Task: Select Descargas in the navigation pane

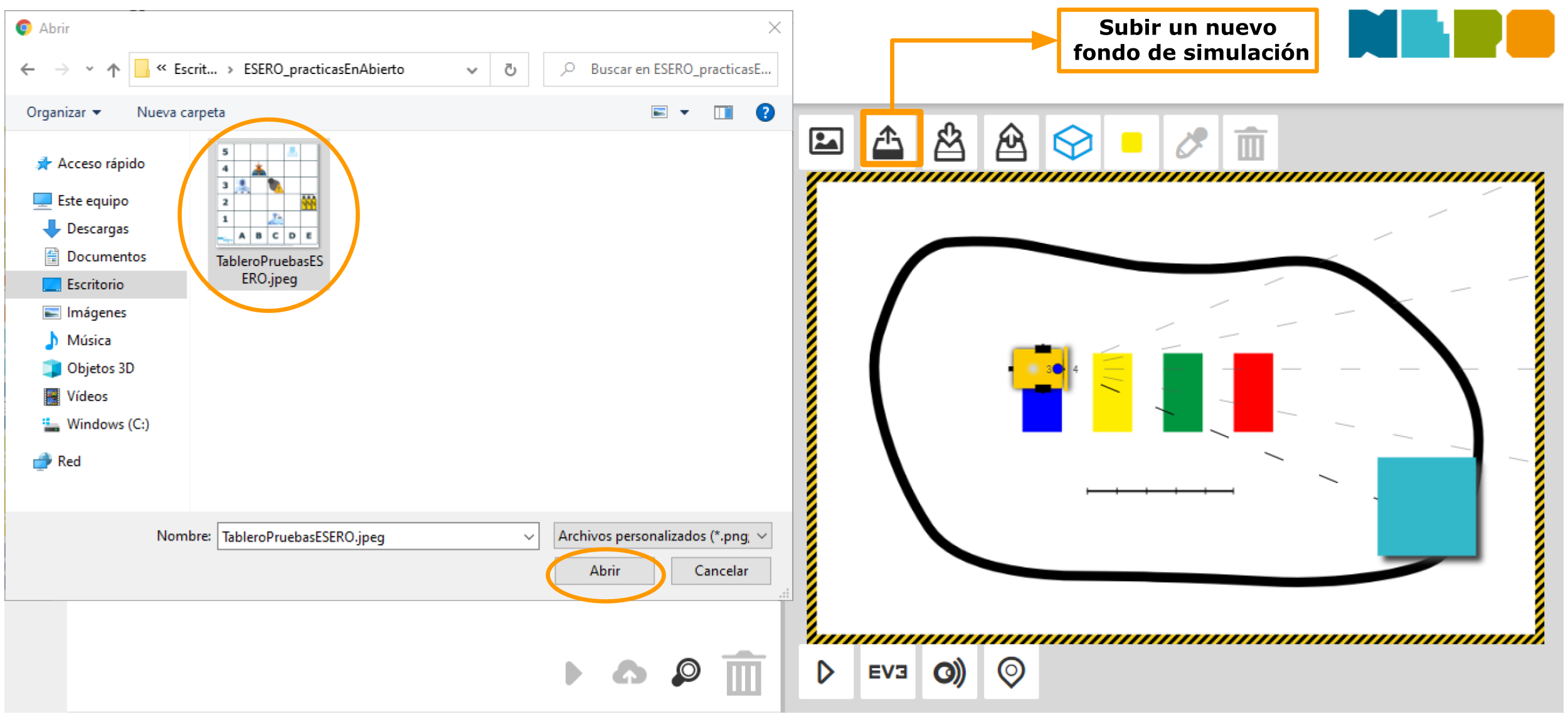Action: coord(97,229)
